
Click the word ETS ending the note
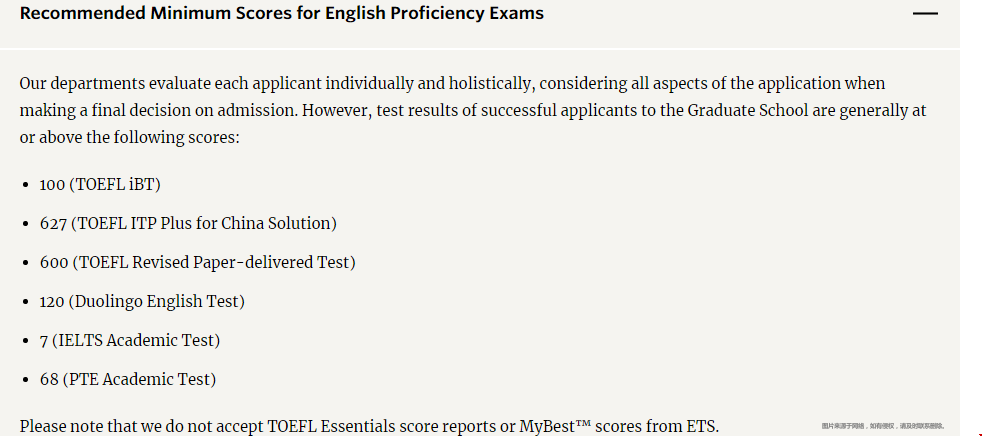click(701, 427)
